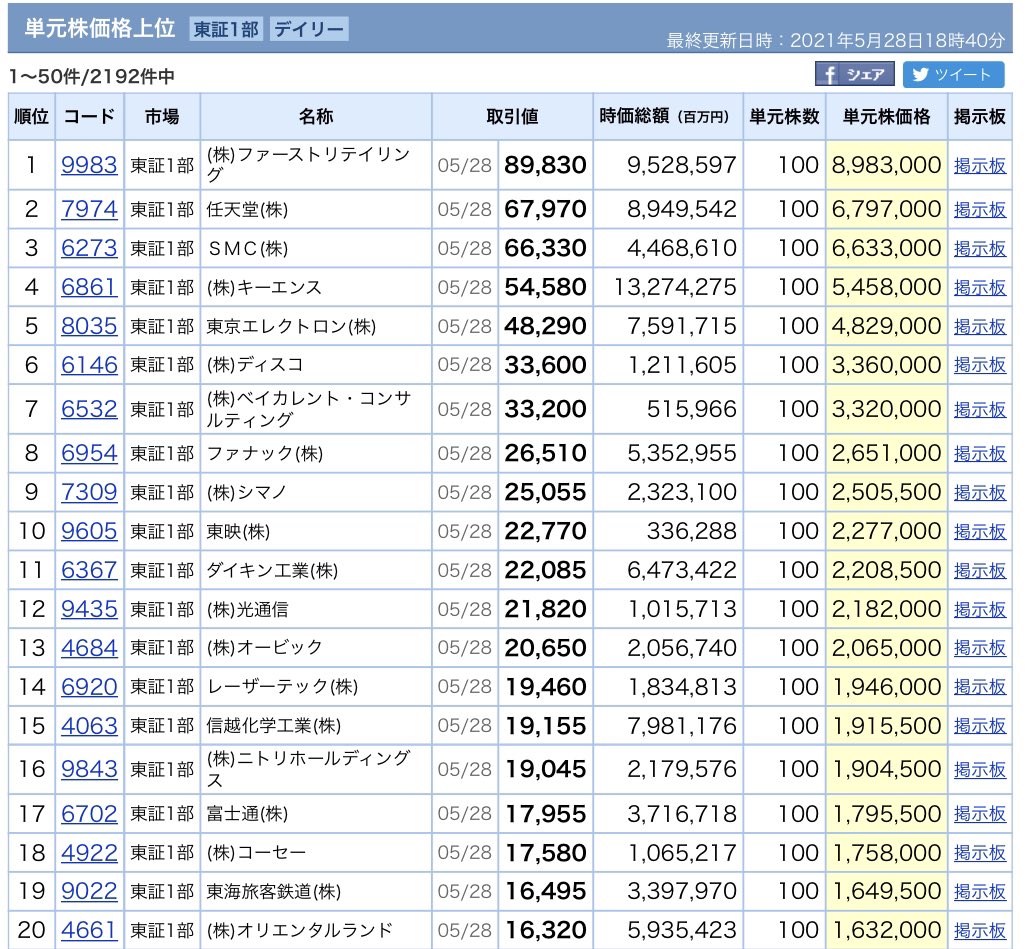The width and height of the screenshot is (1032, 949).
Task: Click the 時価総額 column header
Action: tap(667, 116)
